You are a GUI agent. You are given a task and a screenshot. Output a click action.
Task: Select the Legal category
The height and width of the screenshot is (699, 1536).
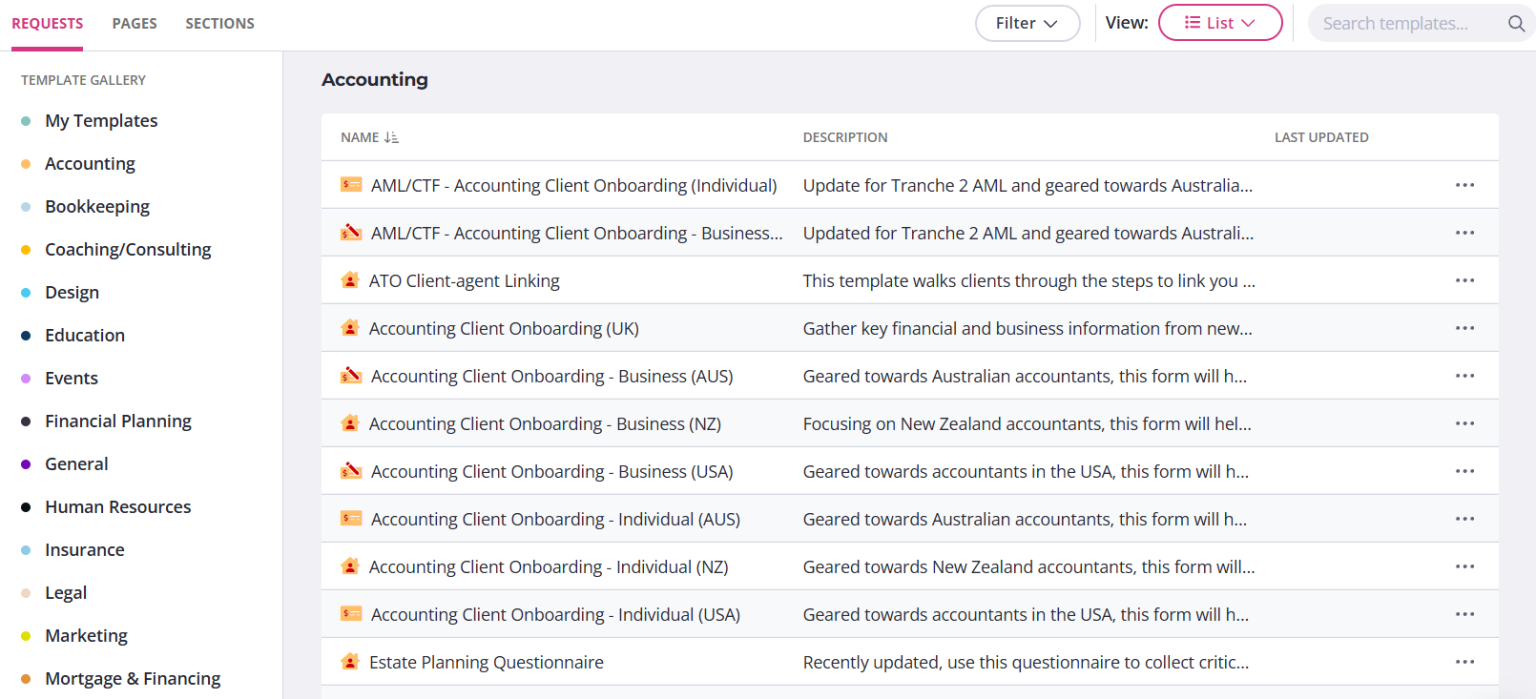coord(66,594)
